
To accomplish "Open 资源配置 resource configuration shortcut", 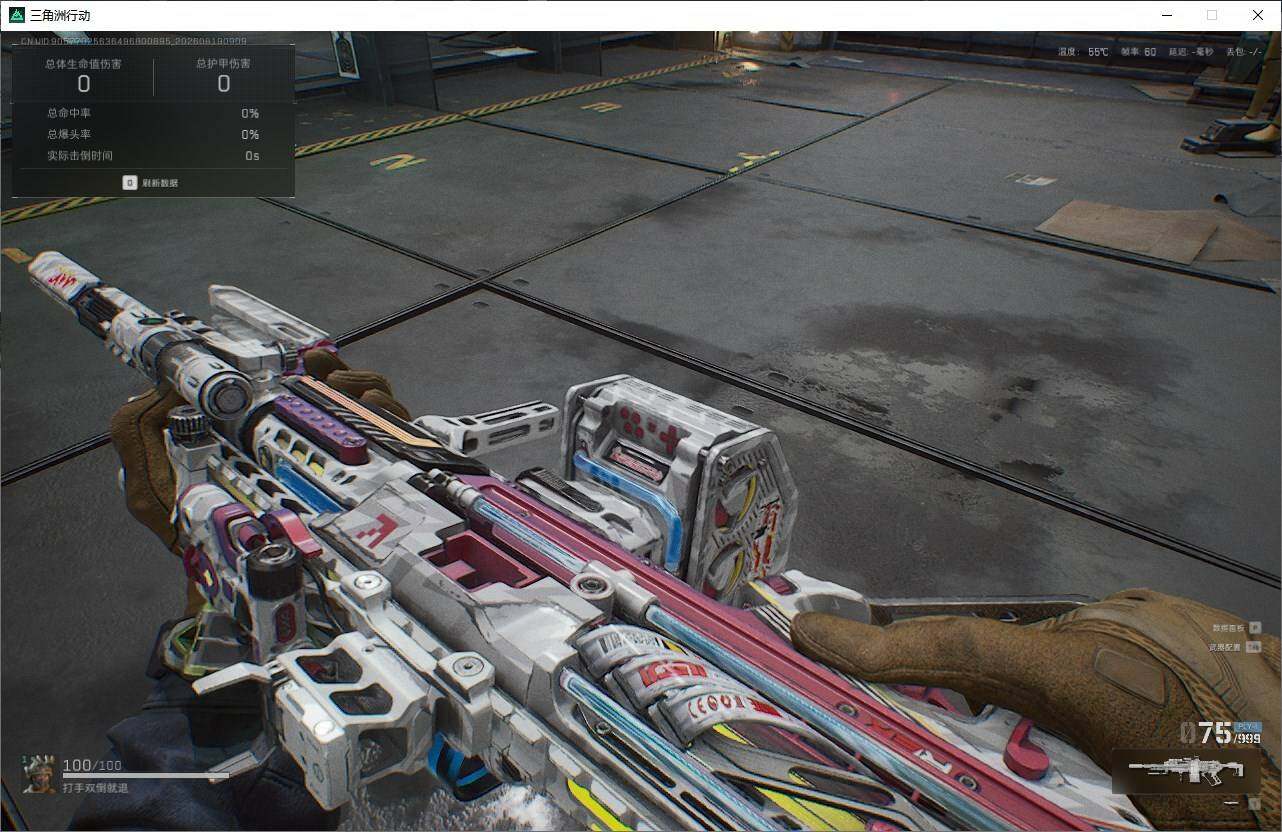I will point(1235,647).
